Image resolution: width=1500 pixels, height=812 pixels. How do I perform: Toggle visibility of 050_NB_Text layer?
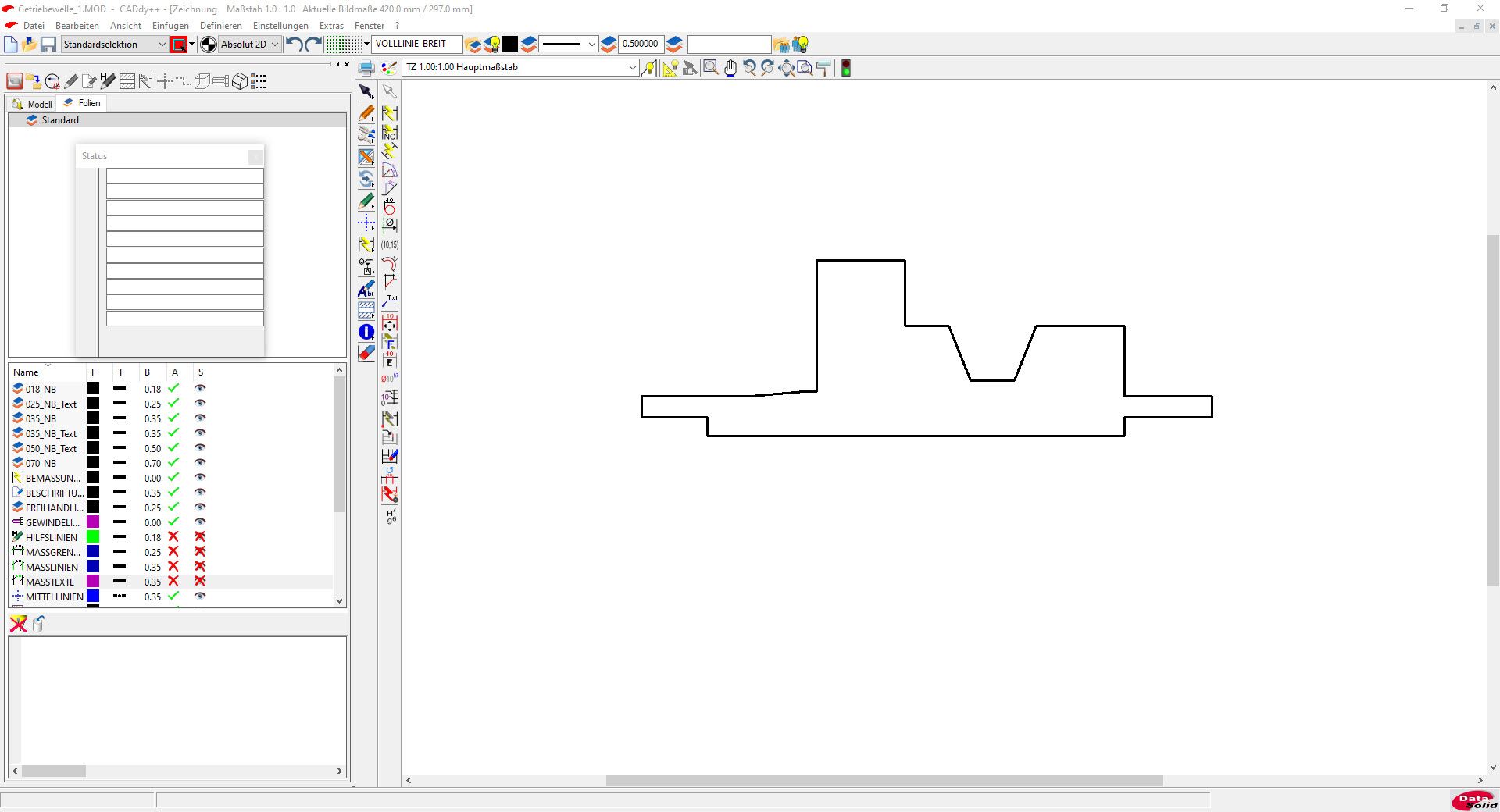[x=200, y=448]
